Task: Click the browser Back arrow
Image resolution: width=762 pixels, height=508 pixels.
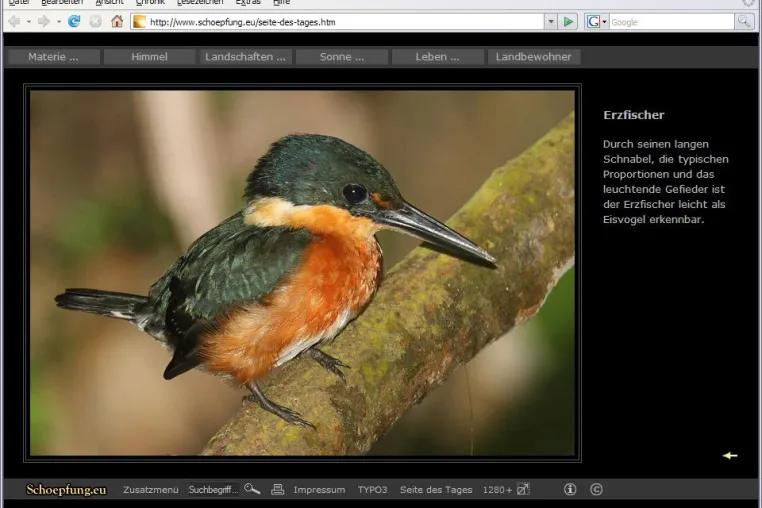Action: click(15, 21)
